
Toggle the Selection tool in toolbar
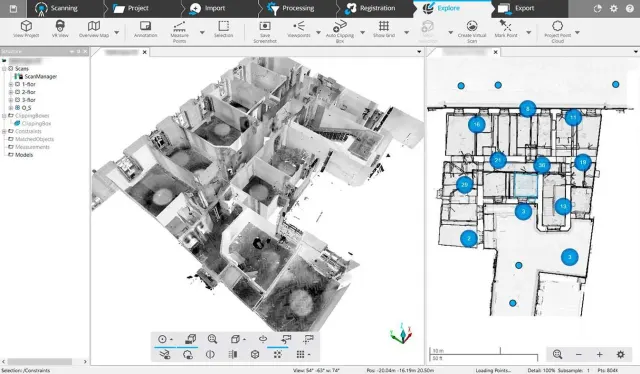(224, 29)
